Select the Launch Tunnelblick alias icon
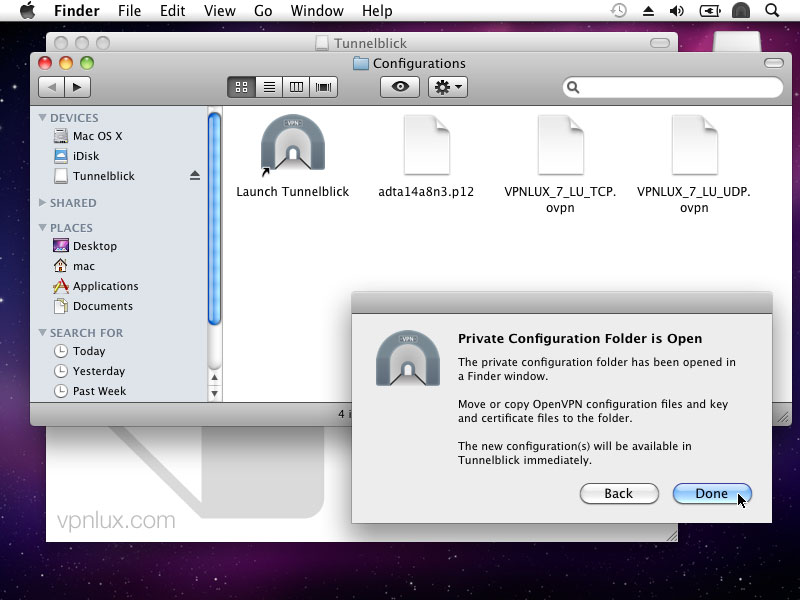 (x=292, y=143)
